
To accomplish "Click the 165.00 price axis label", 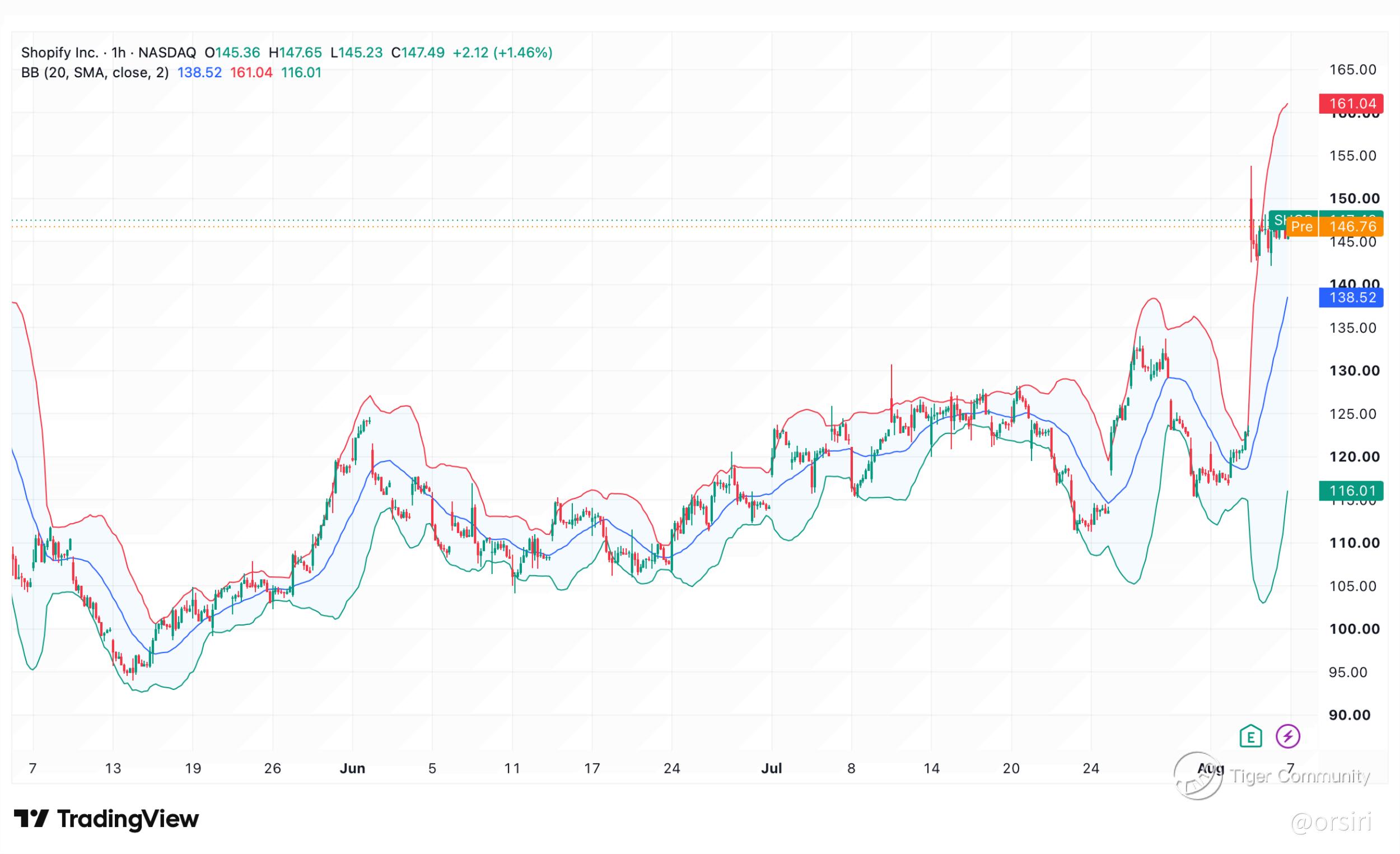I will [x=1353, y=70].
